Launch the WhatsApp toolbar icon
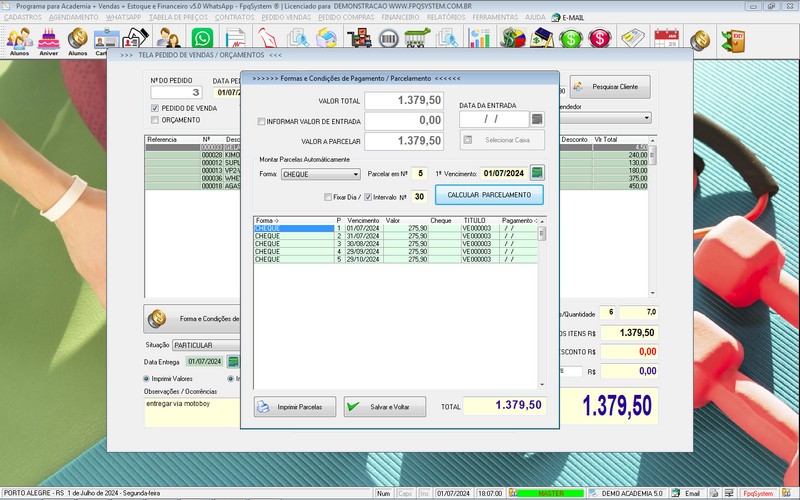This screenshot has width=800, height=500. point(203,38)
